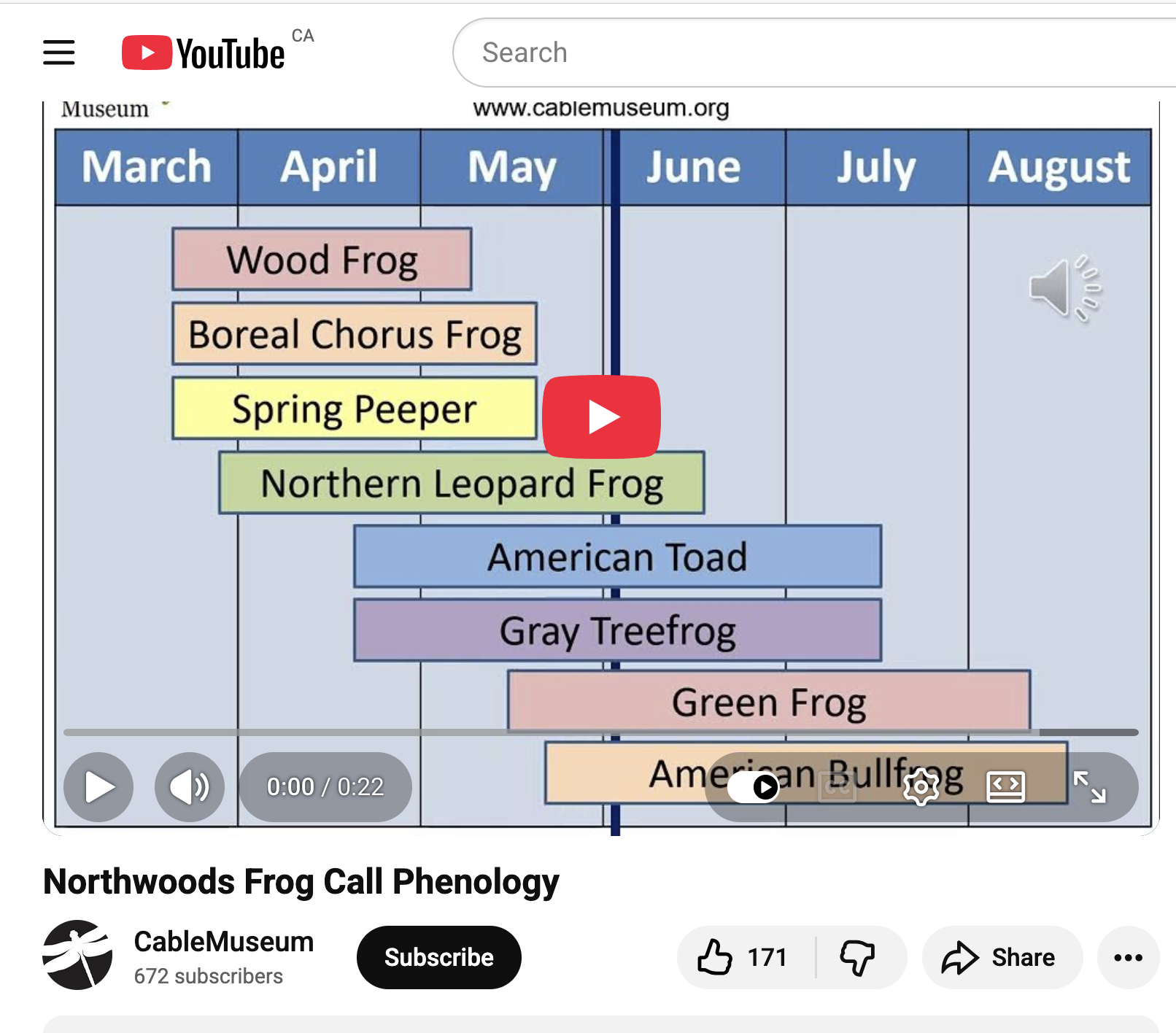Enter full screen mode

click(x=1089, y=787)
